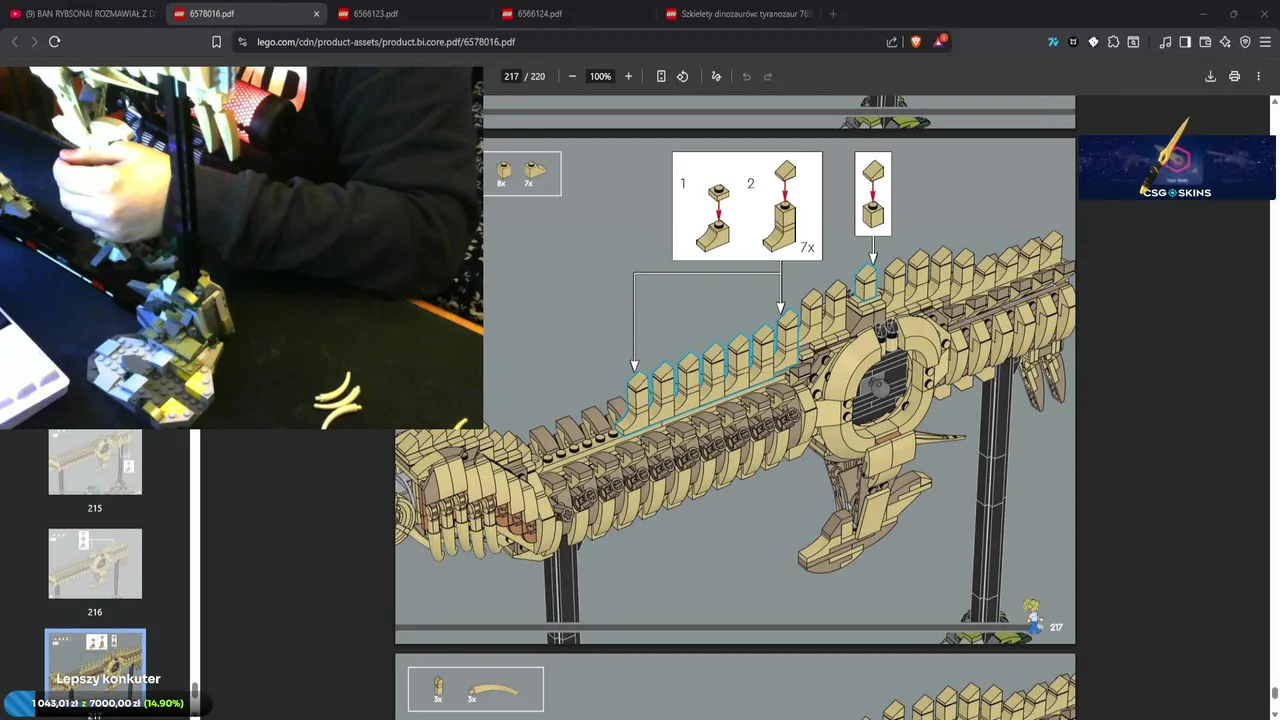Viewport: 1280px width, 720px height.
Task: Go back to previous page
Action: (x=14, y=42)
